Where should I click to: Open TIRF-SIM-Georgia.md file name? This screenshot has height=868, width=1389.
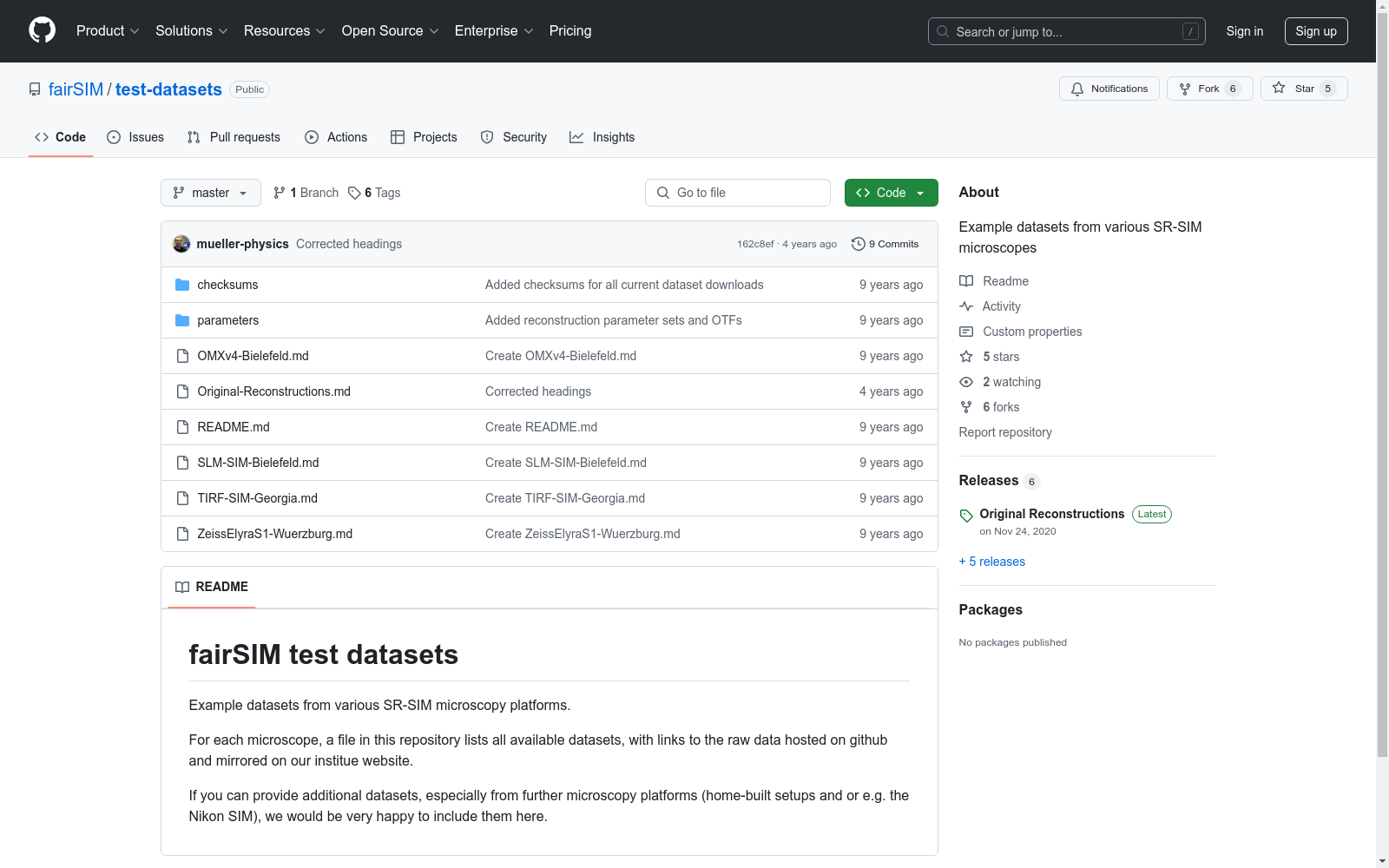coord(258,498)
